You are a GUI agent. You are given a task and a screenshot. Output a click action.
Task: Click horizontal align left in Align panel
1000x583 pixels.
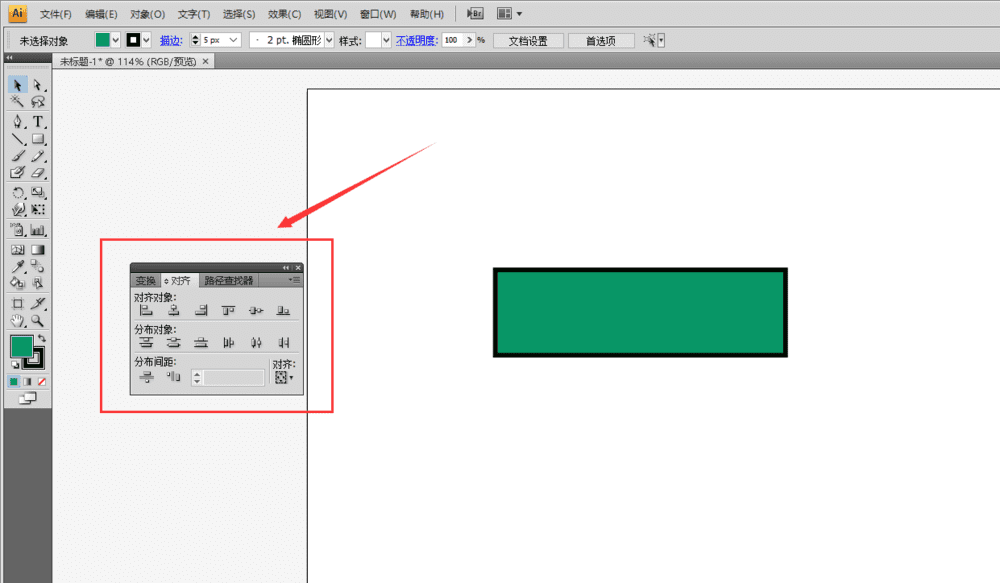(146, 311)
